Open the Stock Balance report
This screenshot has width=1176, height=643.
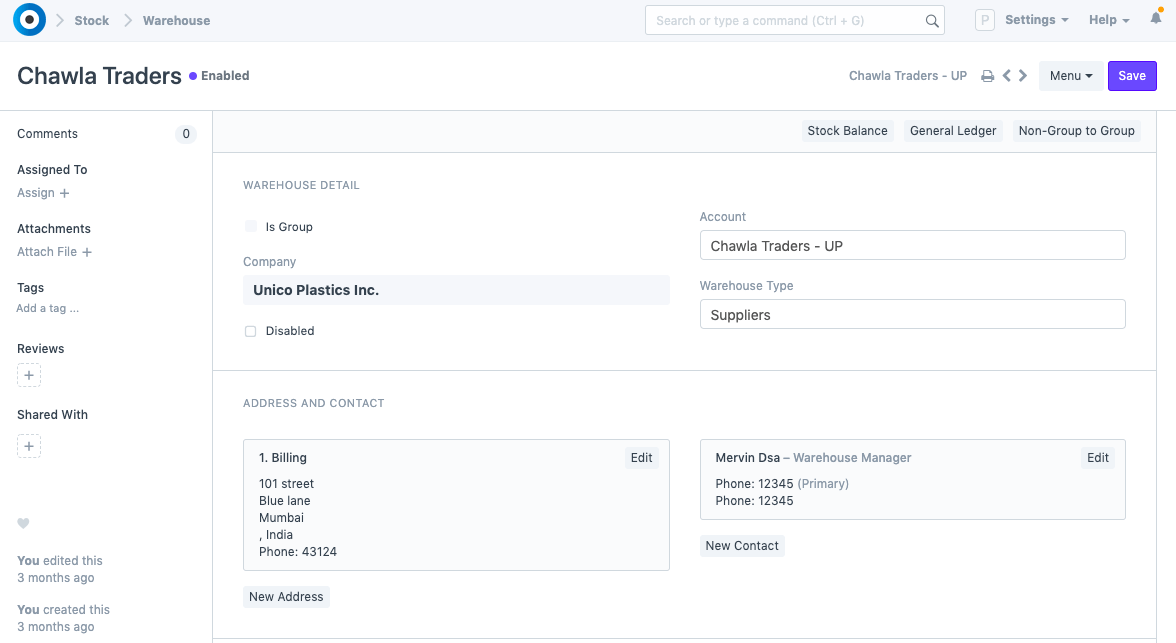coord(847,131)
